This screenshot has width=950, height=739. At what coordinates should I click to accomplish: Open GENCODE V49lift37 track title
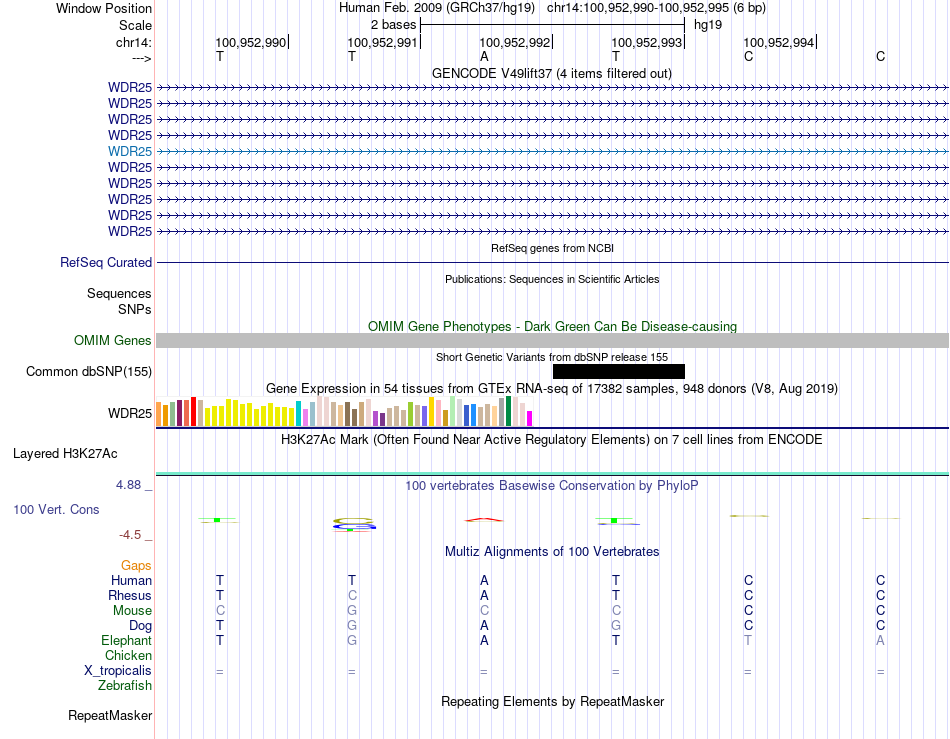click(552, 73)
